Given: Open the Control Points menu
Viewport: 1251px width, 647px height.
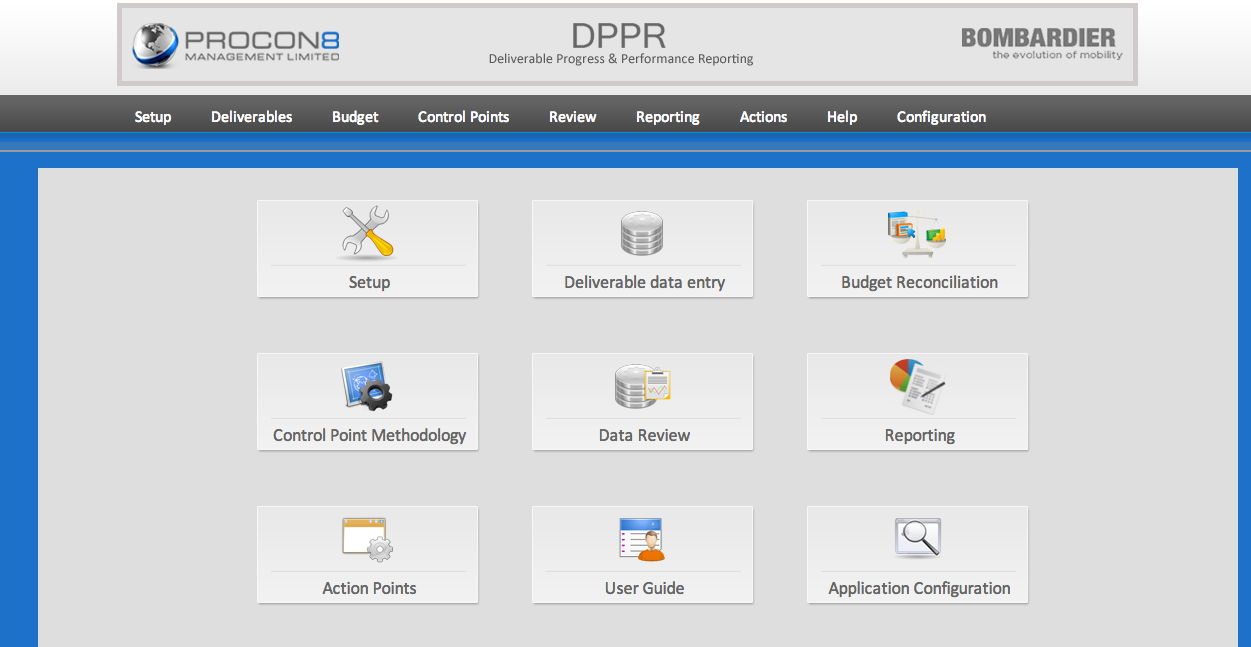Looking at the screenshot, I should (x=463, y=117).
